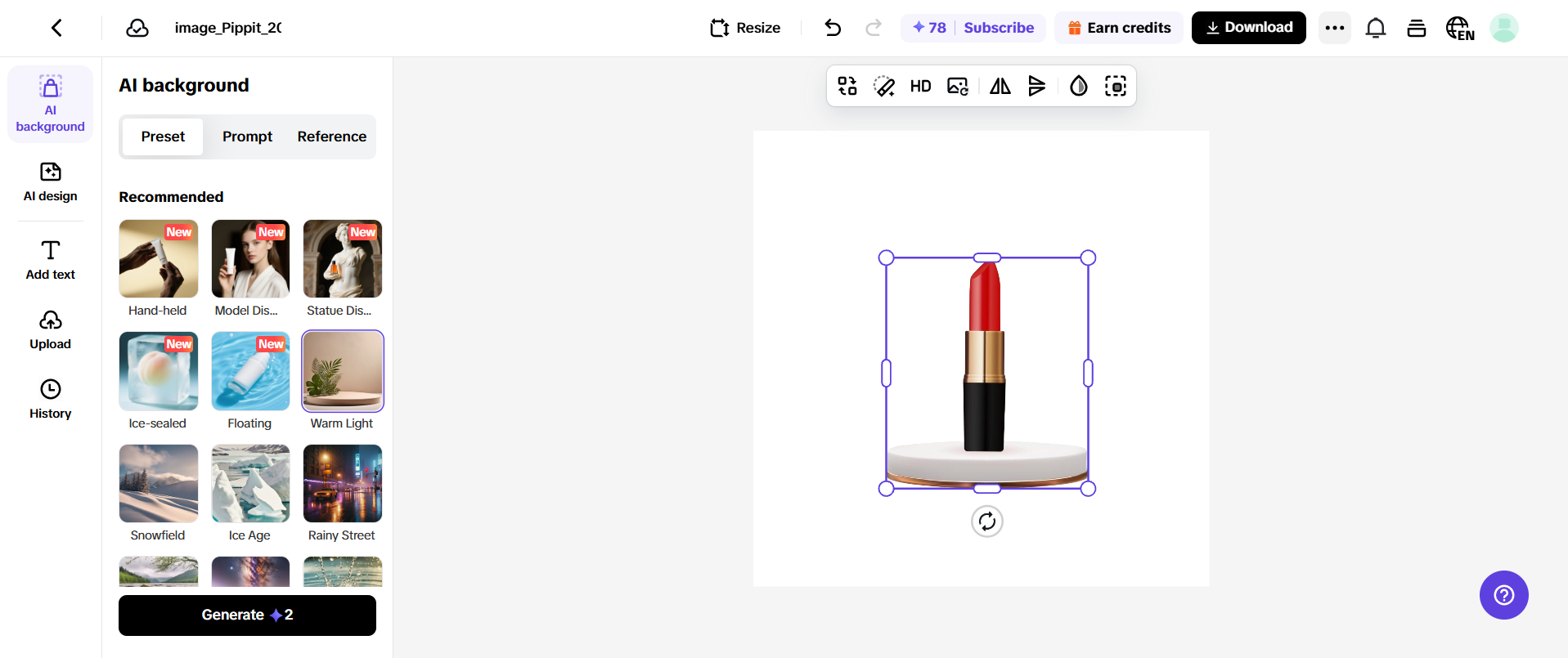Screen dimensions: 1568x658
Task: Click the Download button
Action: tap(1248, 28)
